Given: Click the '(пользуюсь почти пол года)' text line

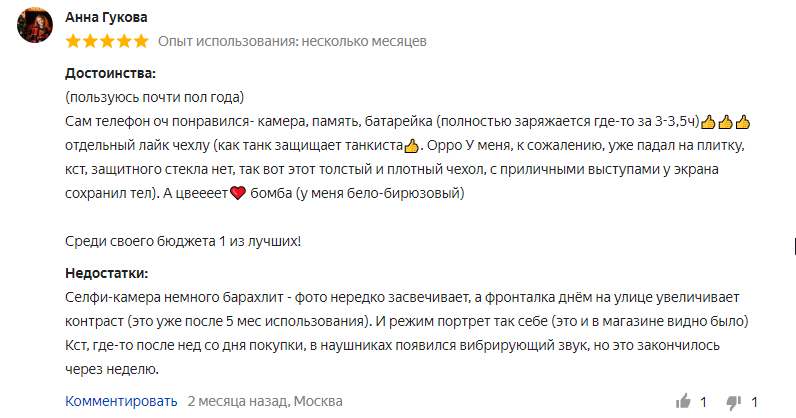Looking at the screenshot, I should coord(154,97).
